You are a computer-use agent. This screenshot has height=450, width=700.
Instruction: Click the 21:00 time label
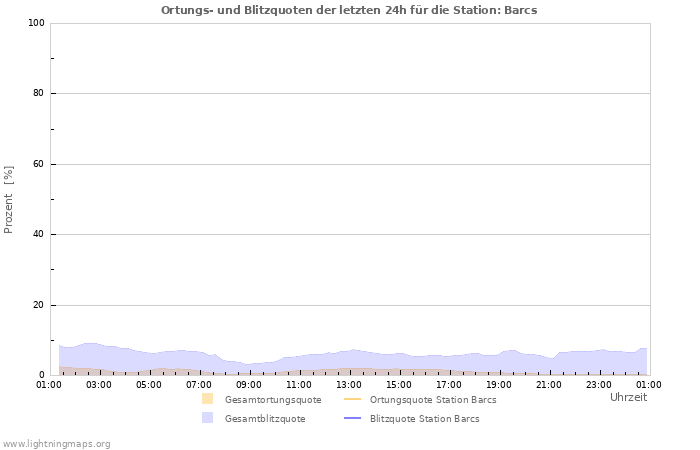pyautogui.click(x=549, y=385)
